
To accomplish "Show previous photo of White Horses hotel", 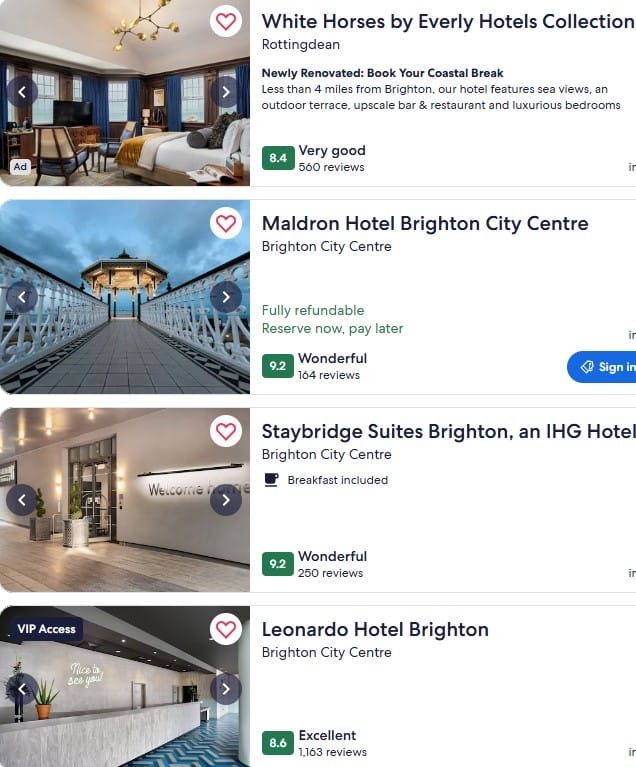I will click(22, 92).
